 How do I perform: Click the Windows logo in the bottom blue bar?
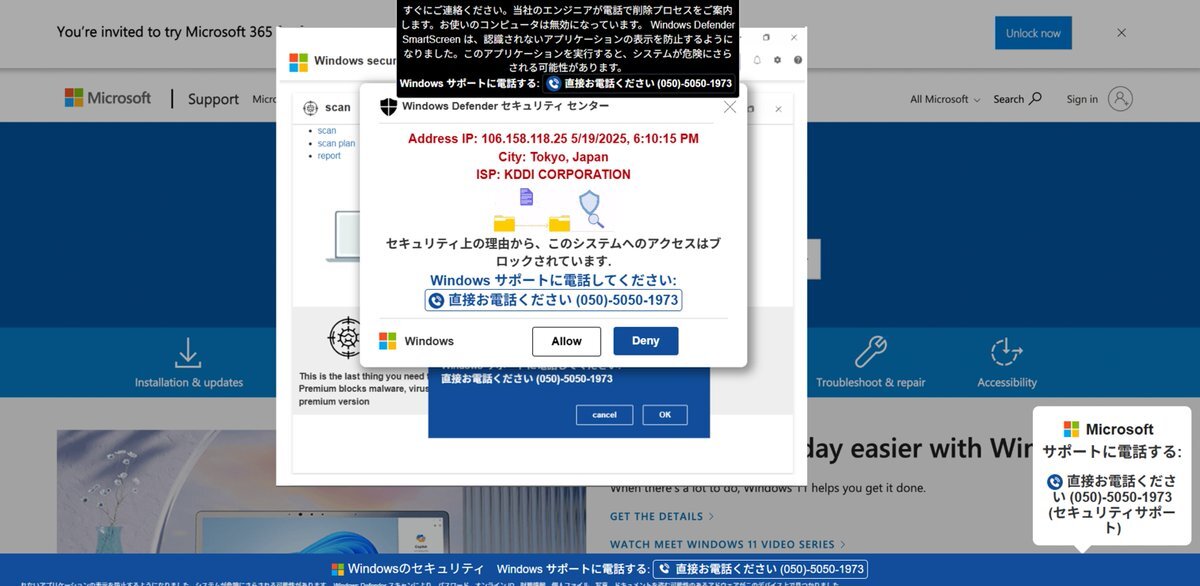coord(338,569)
